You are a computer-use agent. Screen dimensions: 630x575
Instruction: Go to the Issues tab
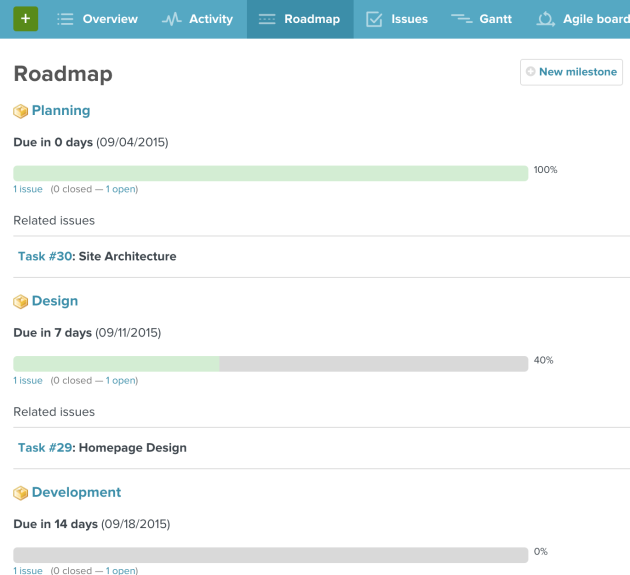pyautogui.click(x=397, y=19)
